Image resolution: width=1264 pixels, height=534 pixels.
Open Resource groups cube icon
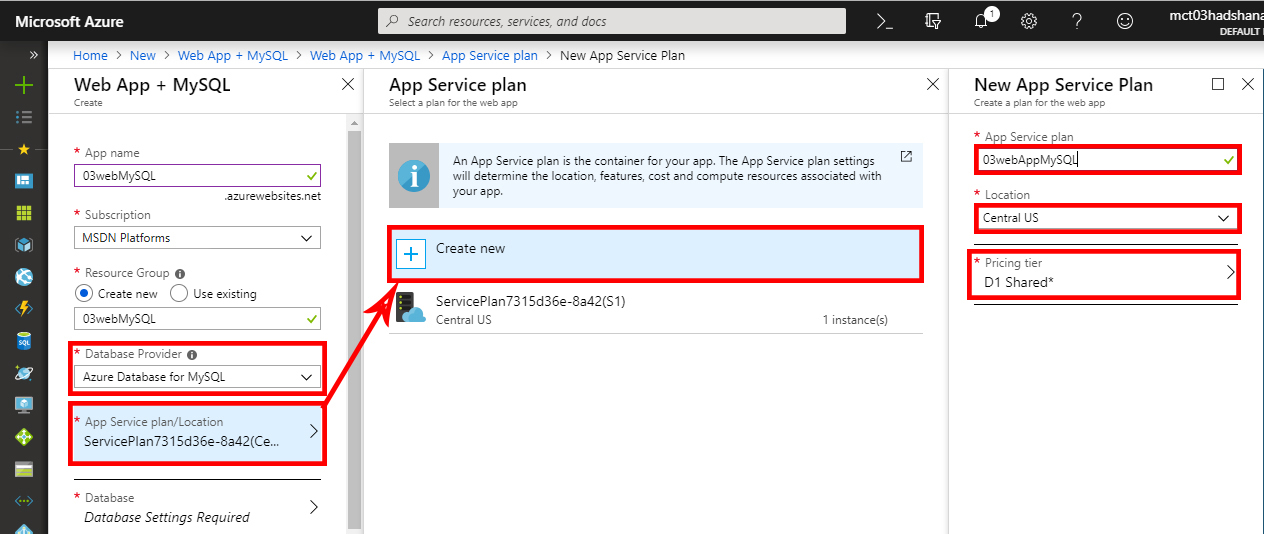[x=24, y=245]
